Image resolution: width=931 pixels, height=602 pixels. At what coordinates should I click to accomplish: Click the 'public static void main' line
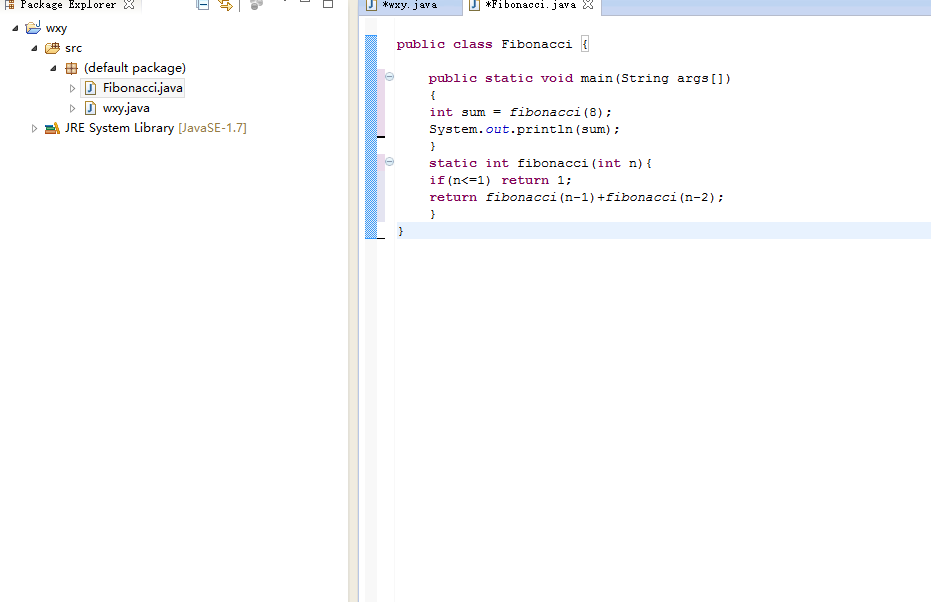point(580,78)
